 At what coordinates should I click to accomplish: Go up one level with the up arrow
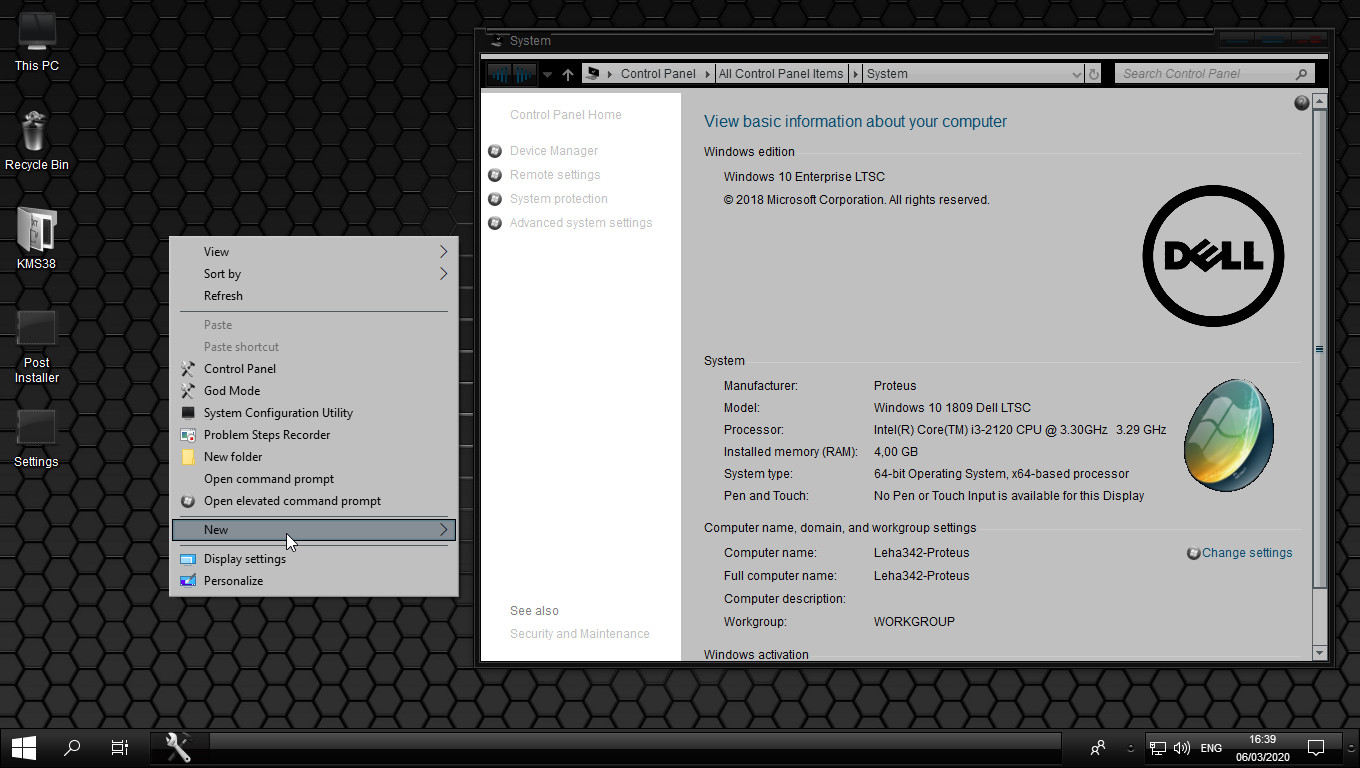pos(568,74)
